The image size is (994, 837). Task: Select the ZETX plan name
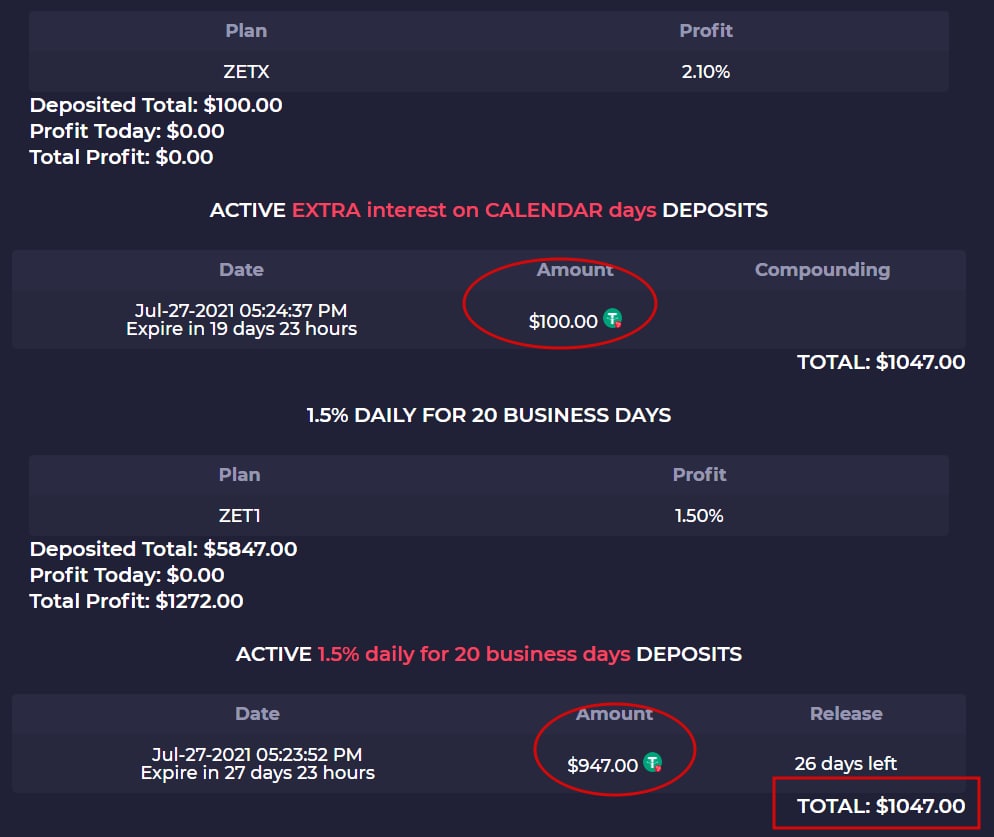pos(246,72)
